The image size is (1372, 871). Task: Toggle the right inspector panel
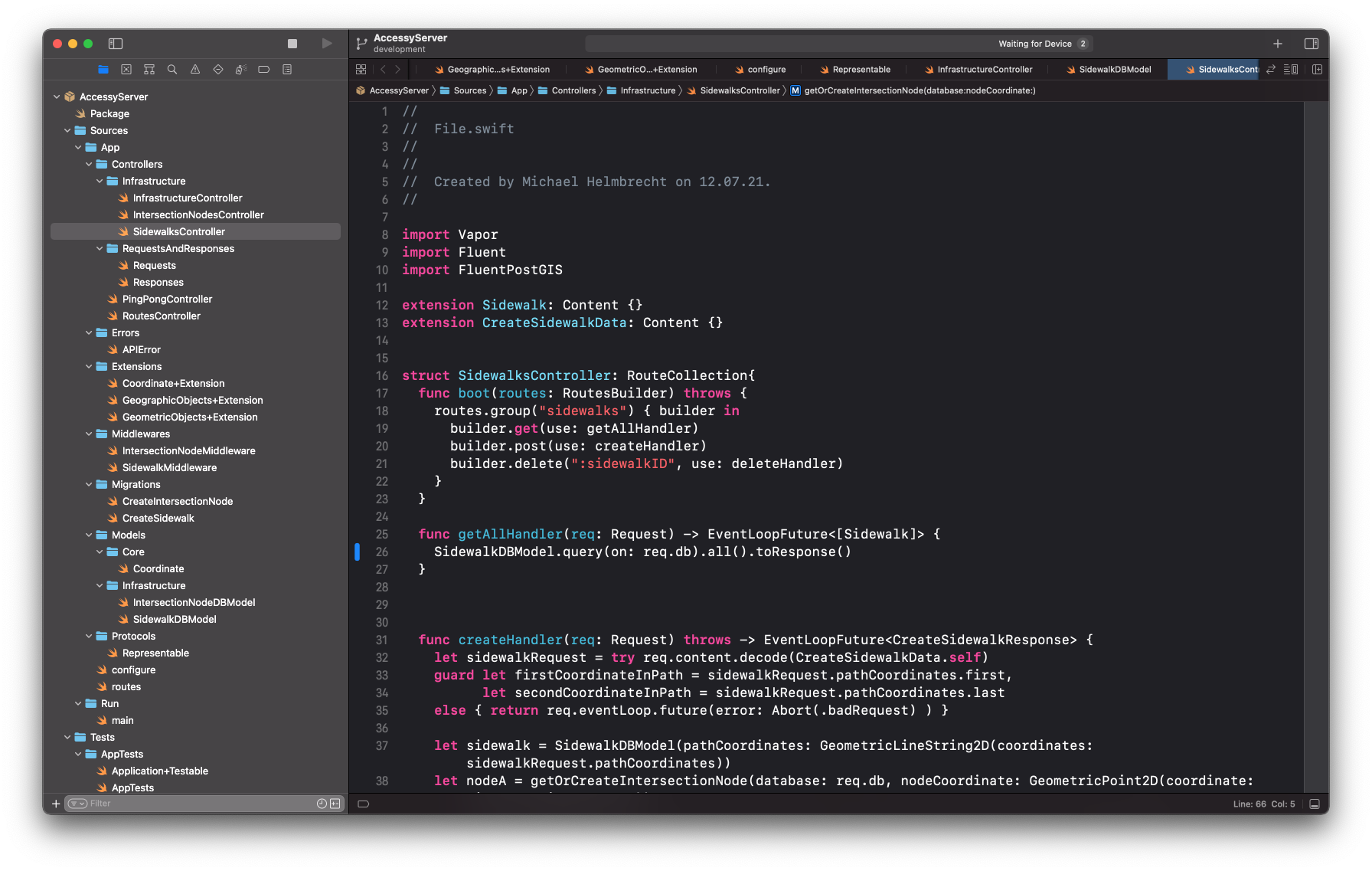pos(1312,44)
